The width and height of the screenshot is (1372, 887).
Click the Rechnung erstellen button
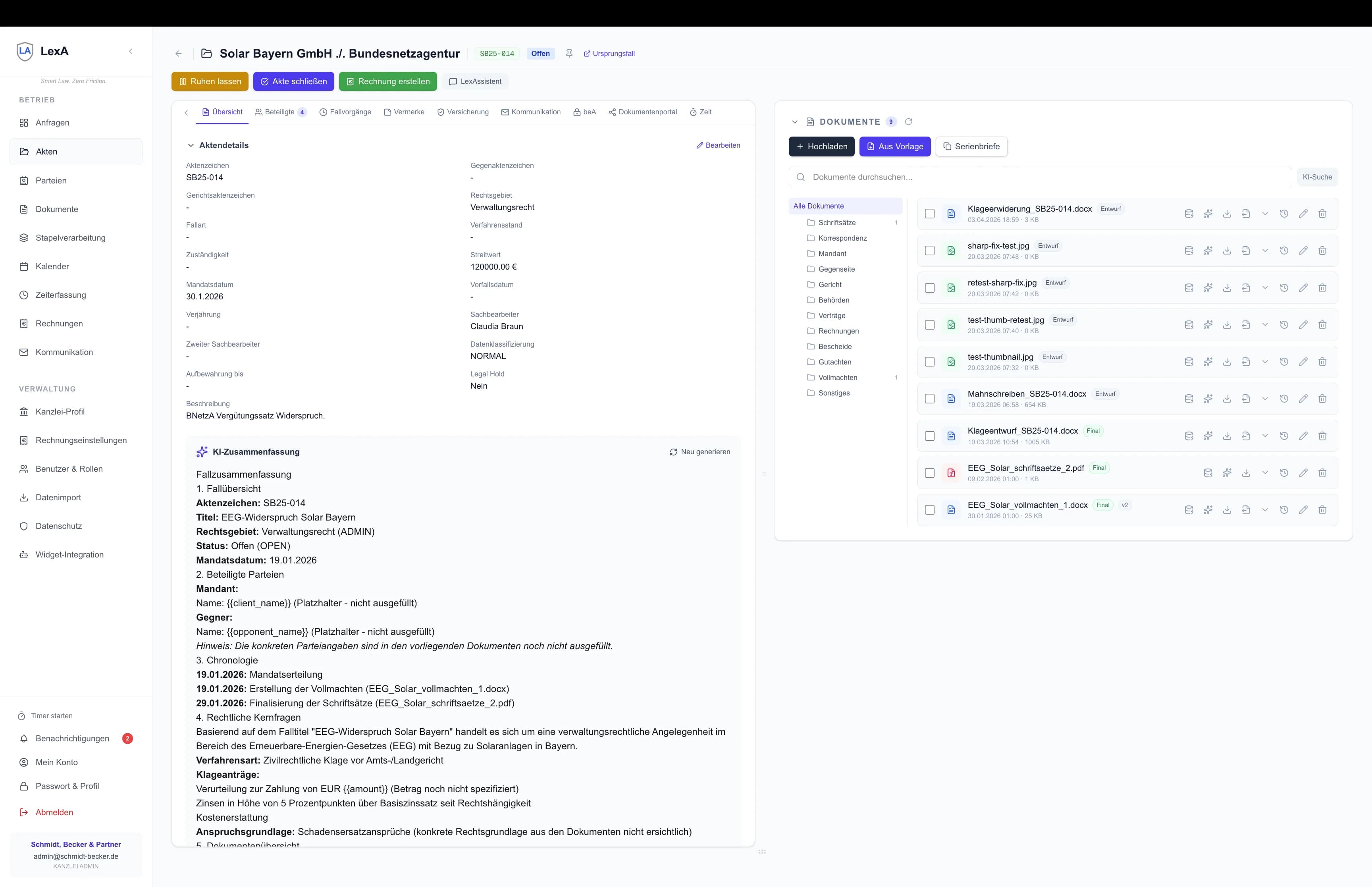387,81
